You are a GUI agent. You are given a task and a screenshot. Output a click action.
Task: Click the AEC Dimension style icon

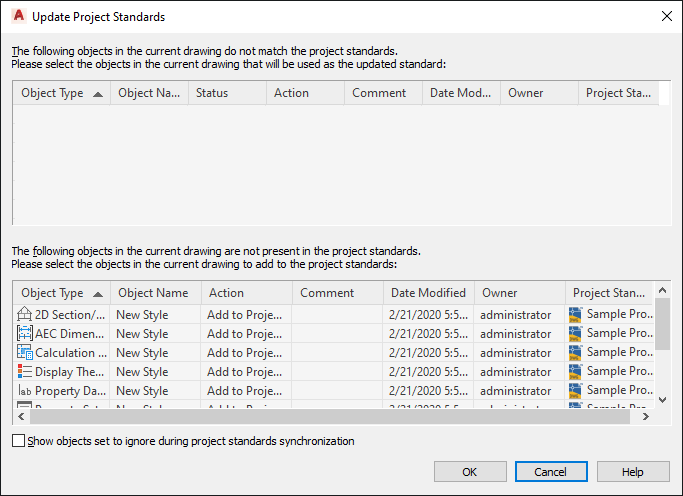click(x=25, y=334)
